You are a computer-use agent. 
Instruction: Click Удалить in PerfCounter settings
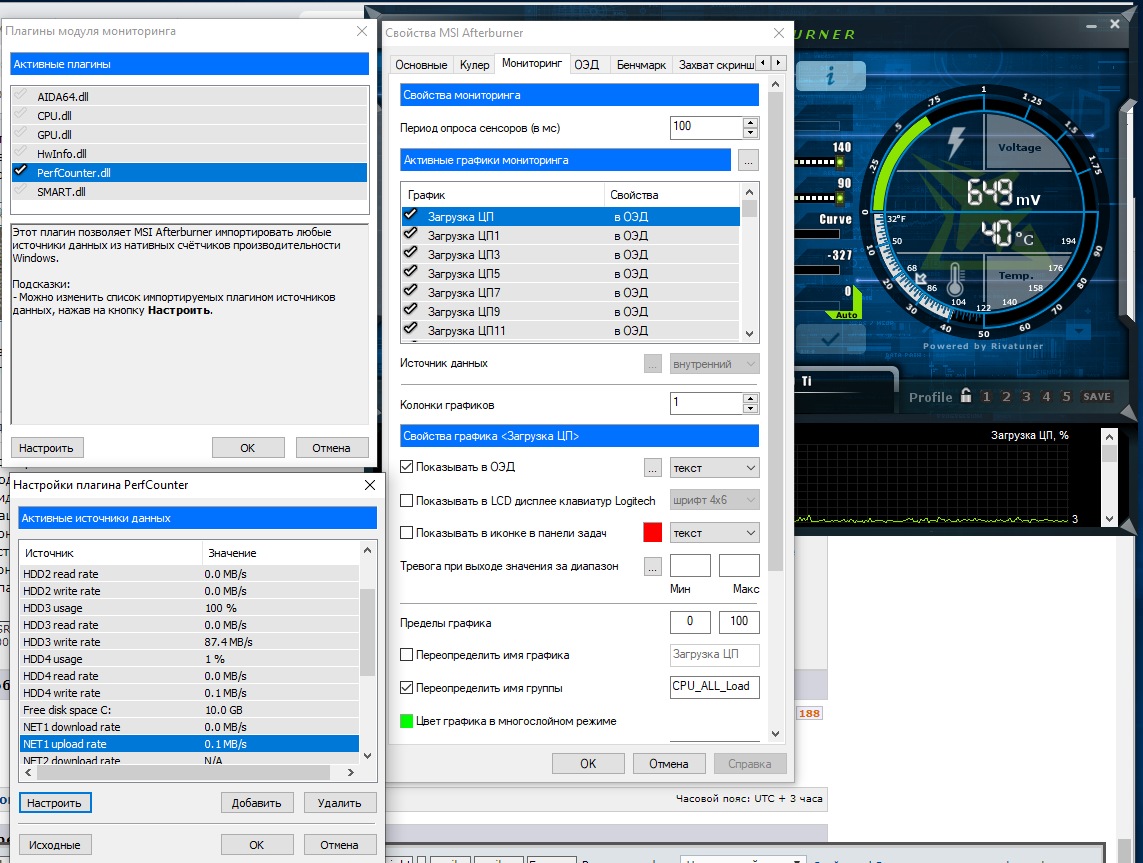coord(340,803)
